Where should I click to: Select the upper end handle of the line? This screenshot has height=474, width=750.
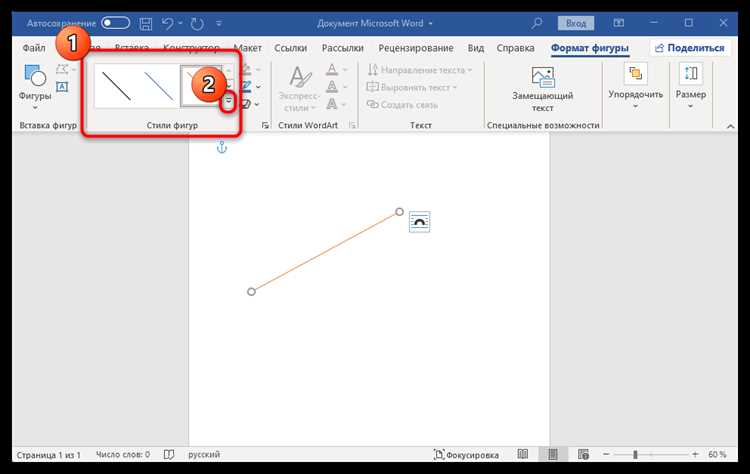click(x=399, y=211)
